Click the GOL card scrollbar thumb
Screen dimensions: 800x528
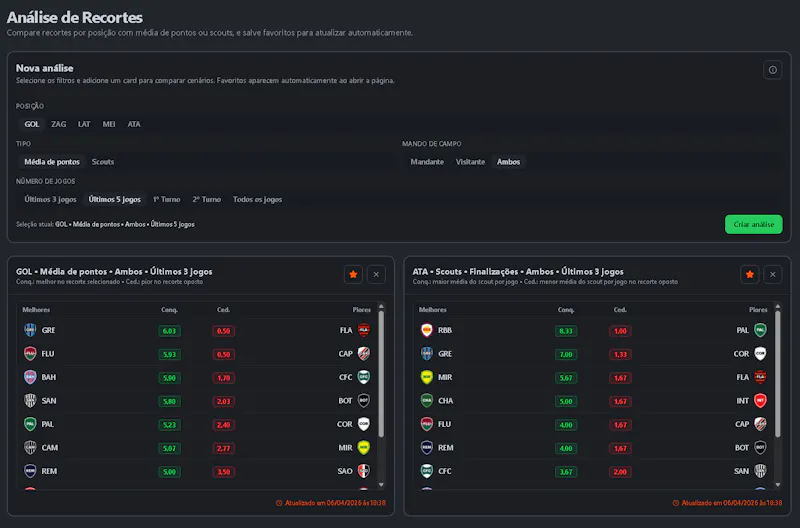381,373
